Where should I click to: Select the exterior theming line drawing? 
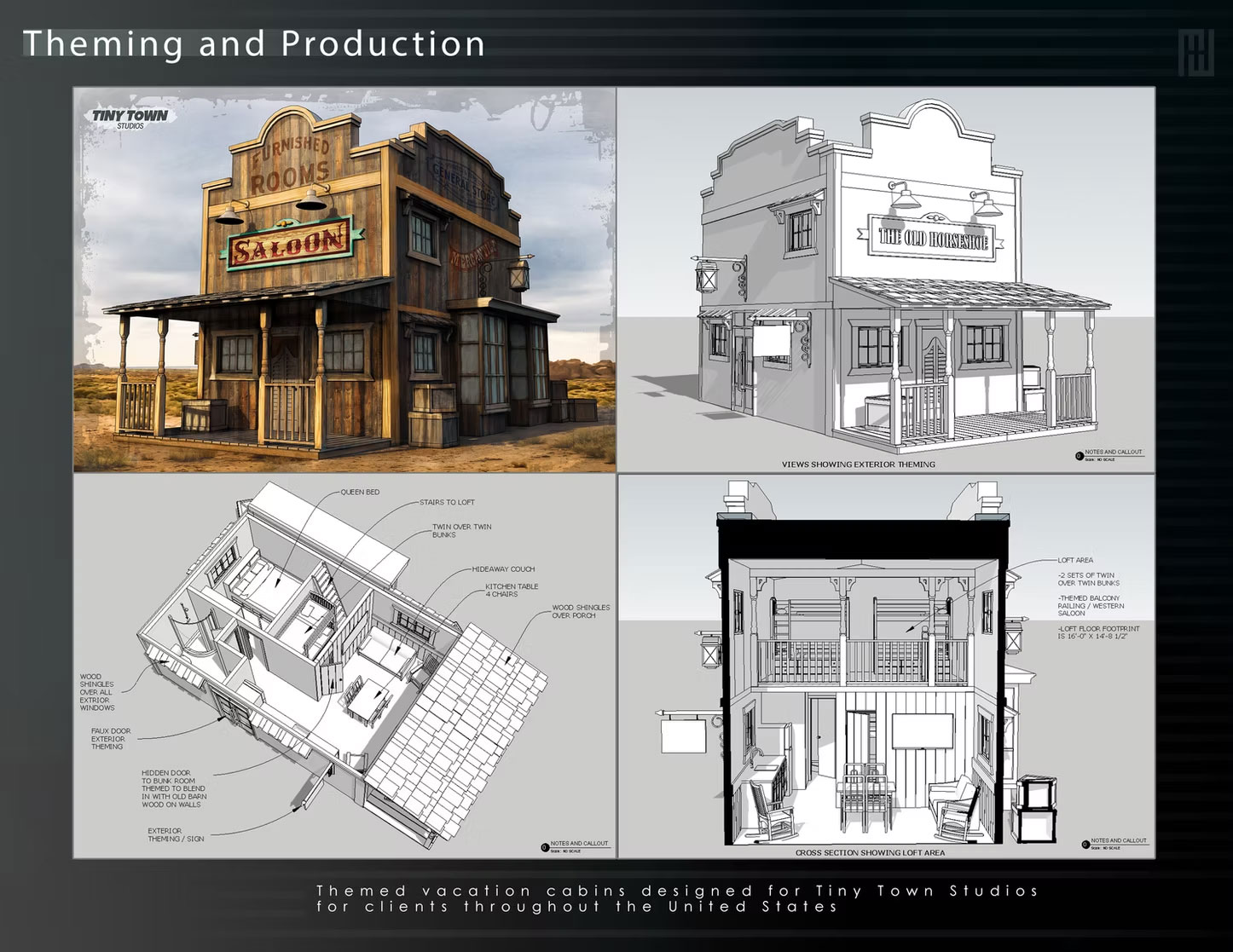885,280
